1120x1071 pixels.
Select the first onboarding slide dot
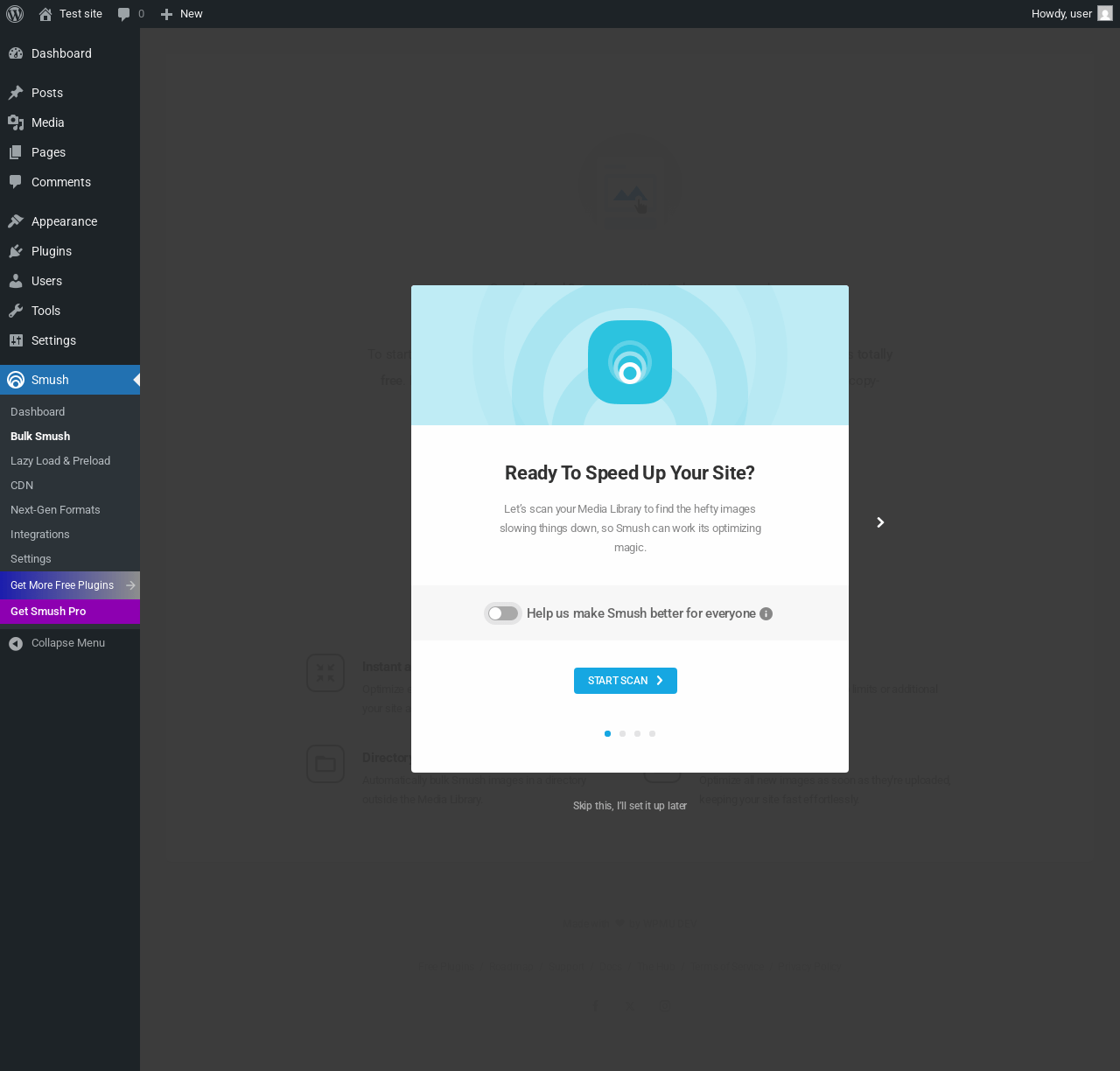click(607, 733)
